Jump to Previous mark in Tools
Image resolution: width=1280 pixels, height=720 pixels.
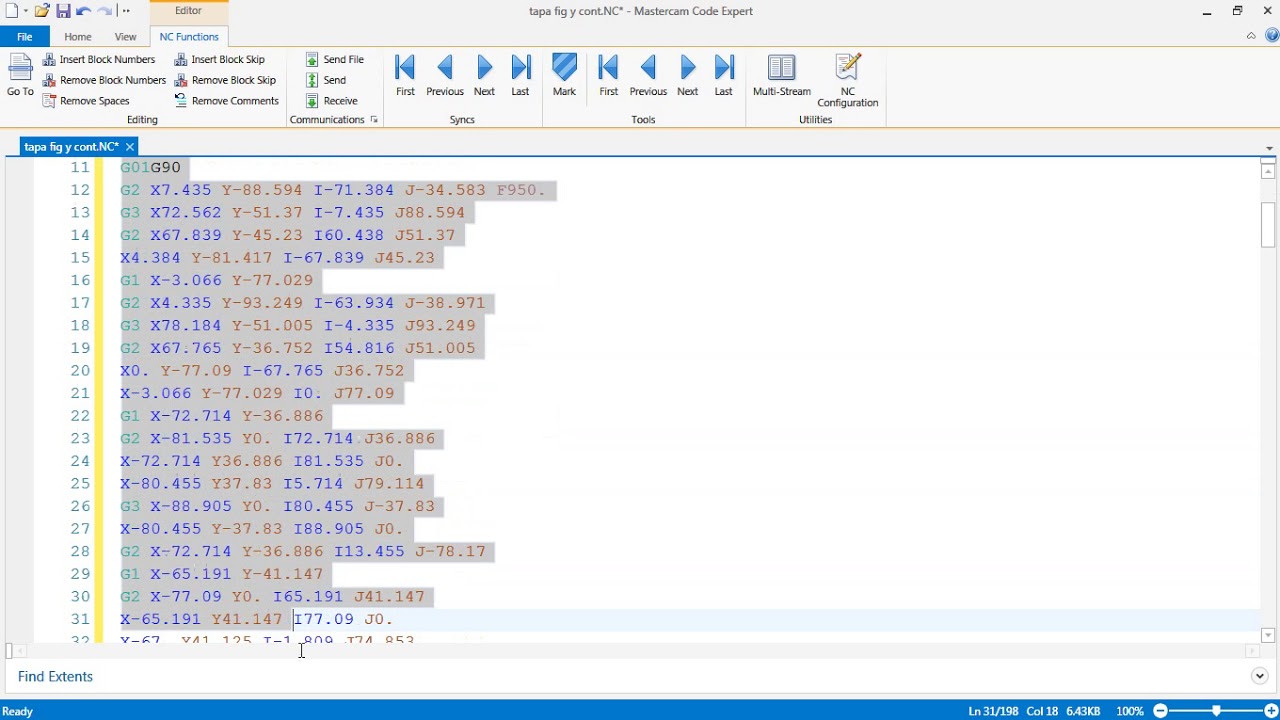coord(648,76)
